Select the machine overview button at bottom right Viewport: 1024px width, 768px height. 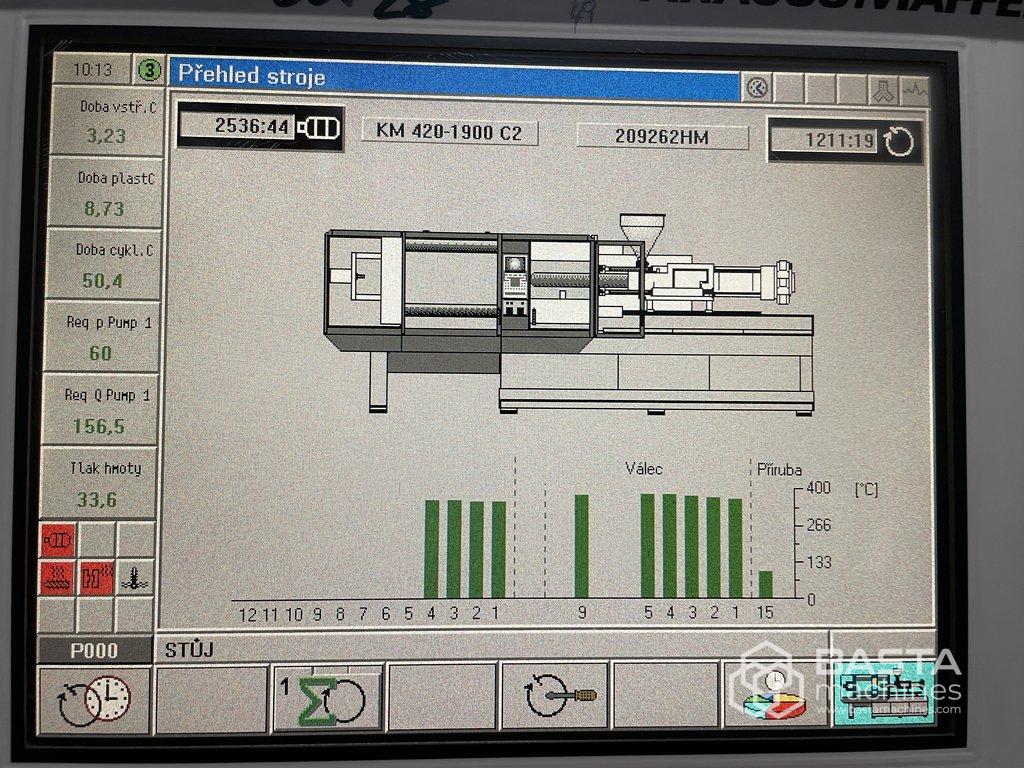885,693
